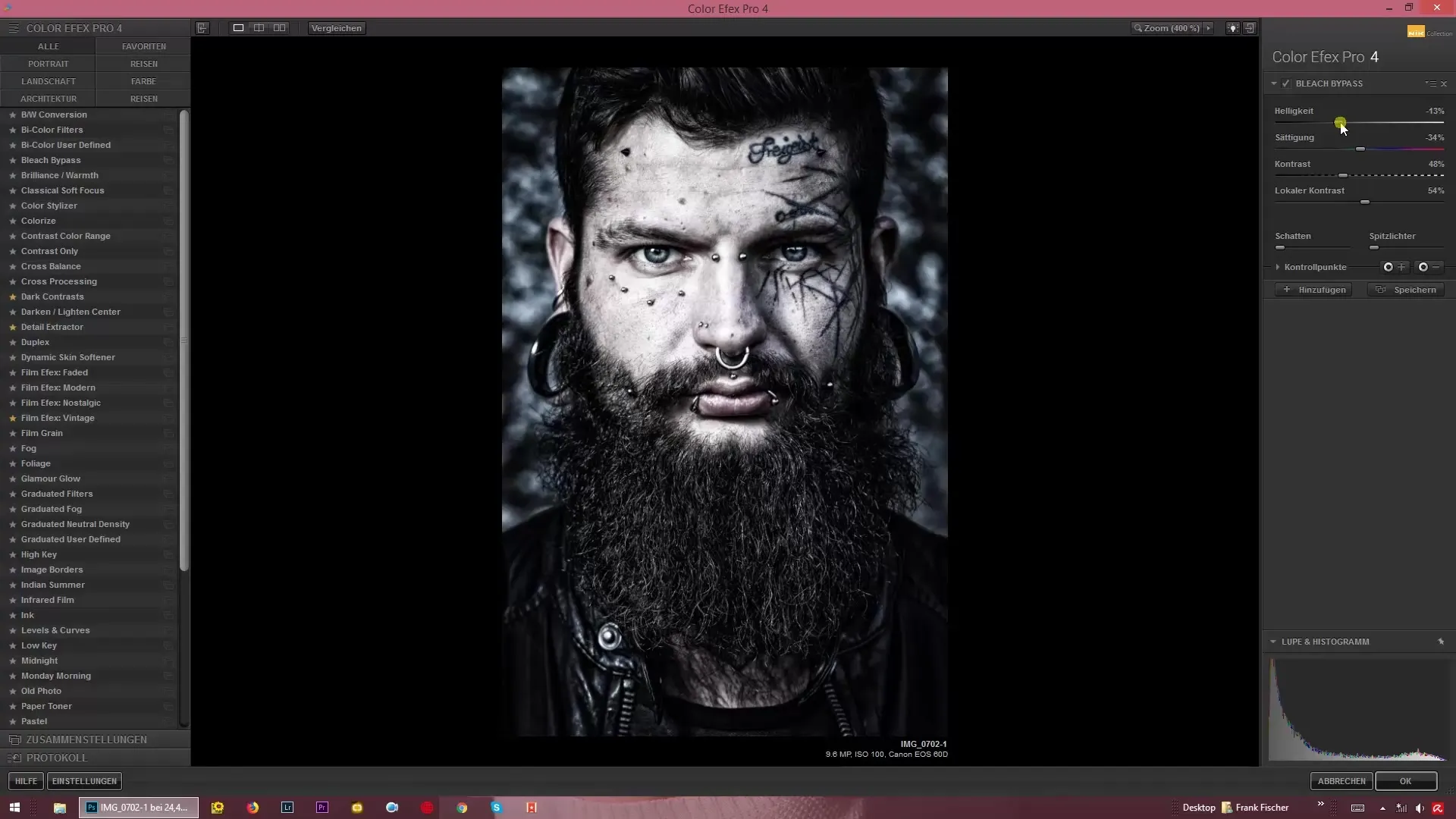Adjust the Lokaler Kontrast slider handle
The width and height of the screenshot is (1456, 819).
[1365, 202]
